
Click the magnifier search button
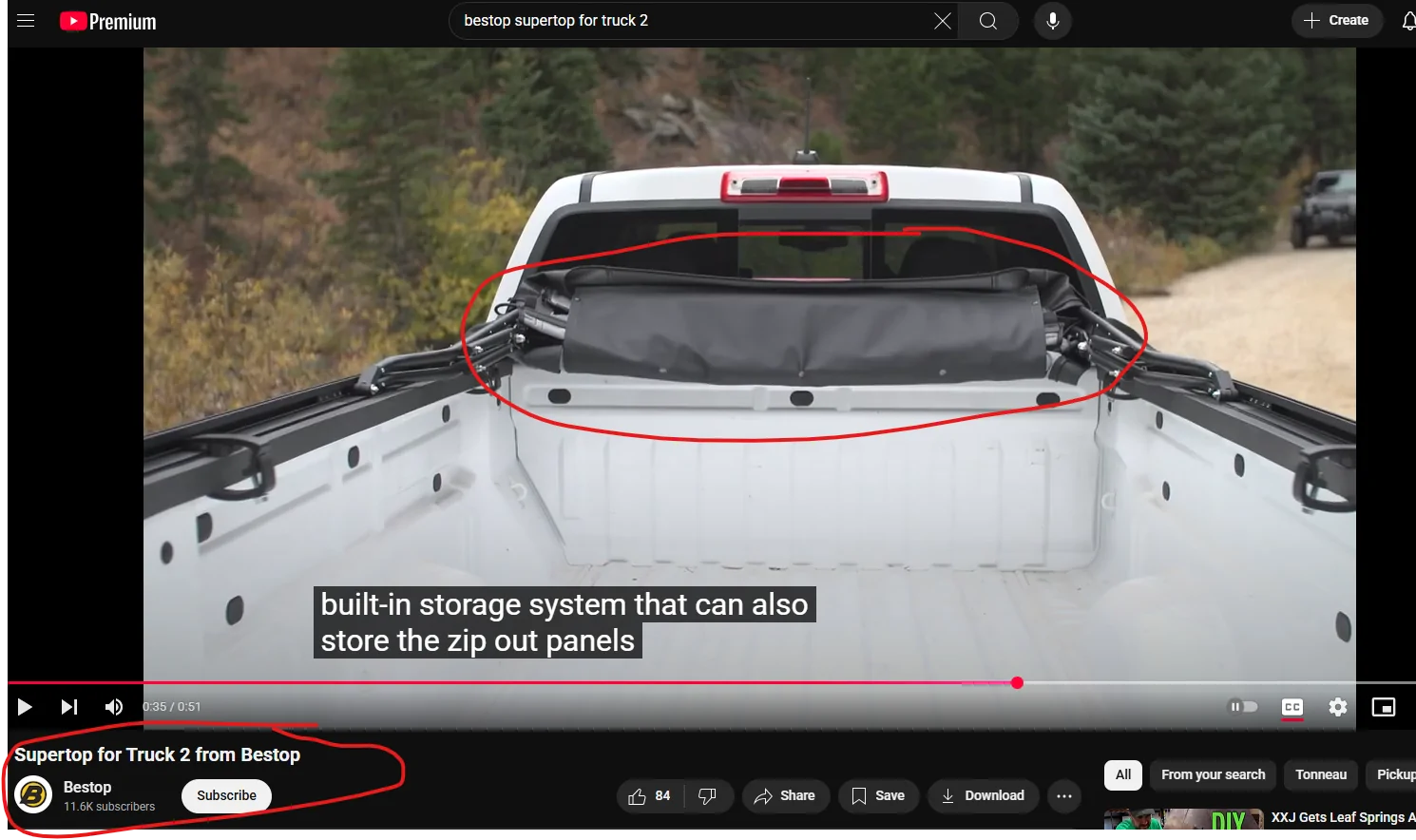click(x=988, y=21)
